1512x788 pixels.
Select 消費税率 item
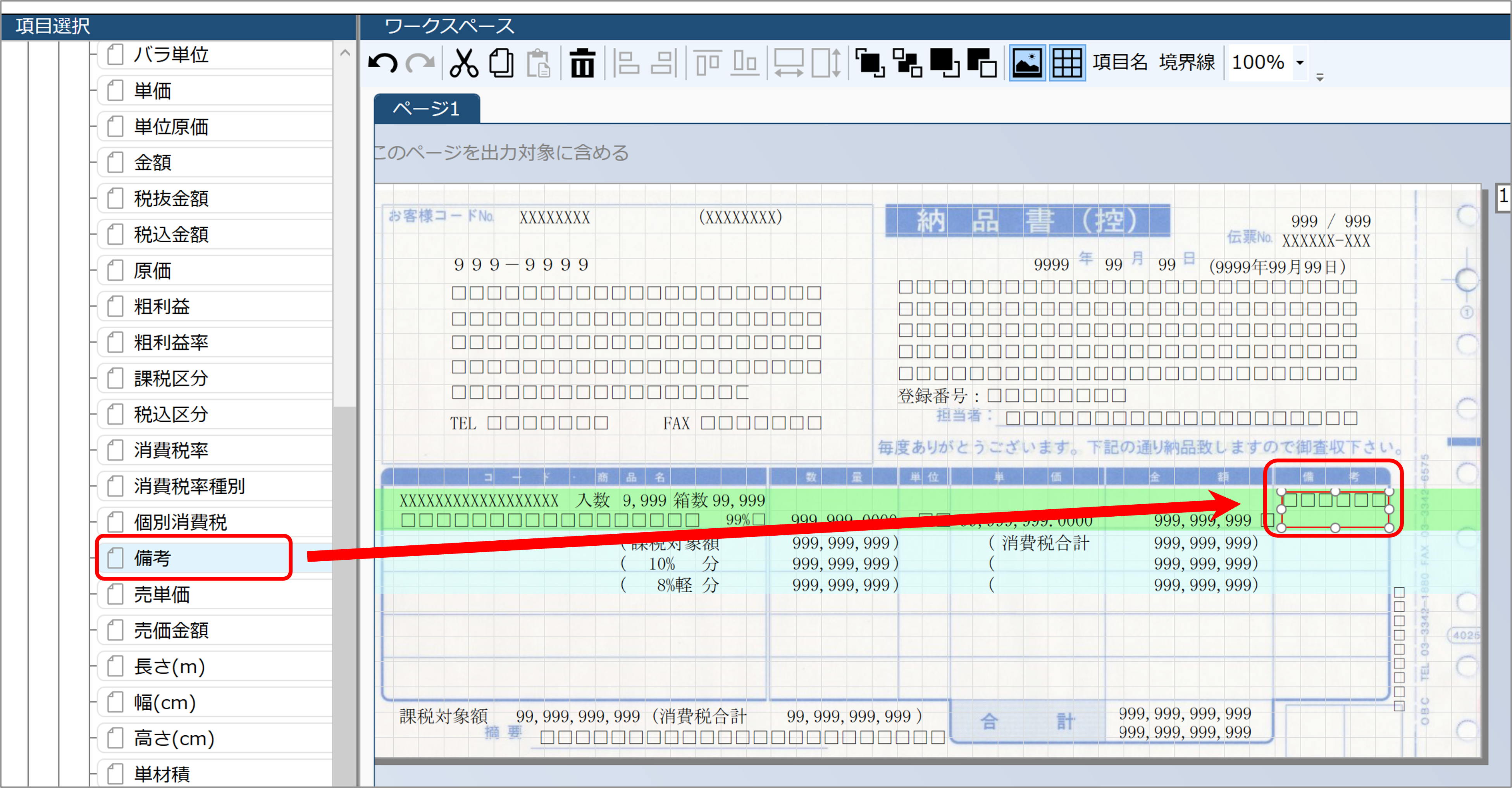[215, 450]
